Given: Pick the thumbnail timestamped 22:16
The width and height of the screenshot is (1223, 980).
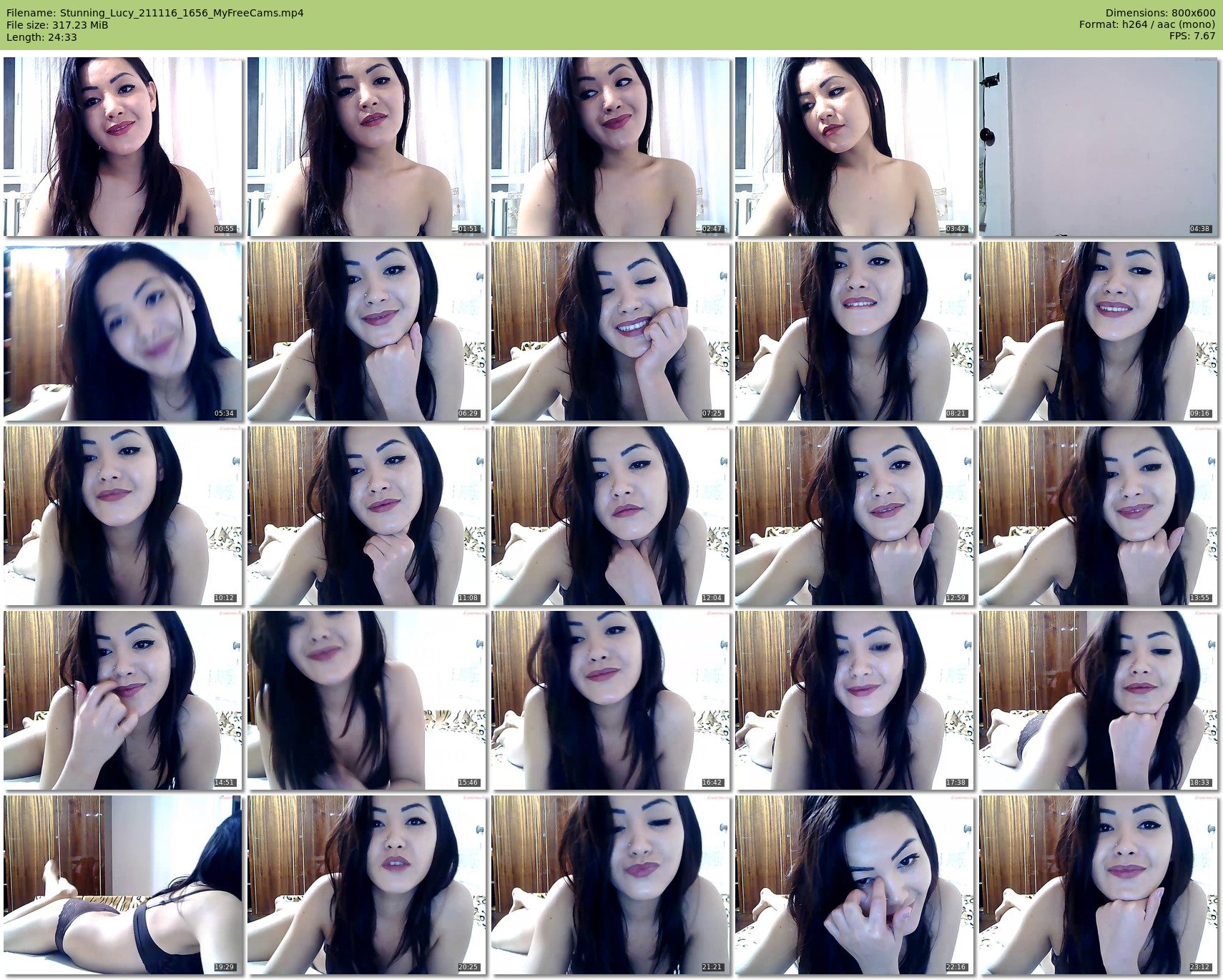Looking at the screenshot, I should coord(855,885).
